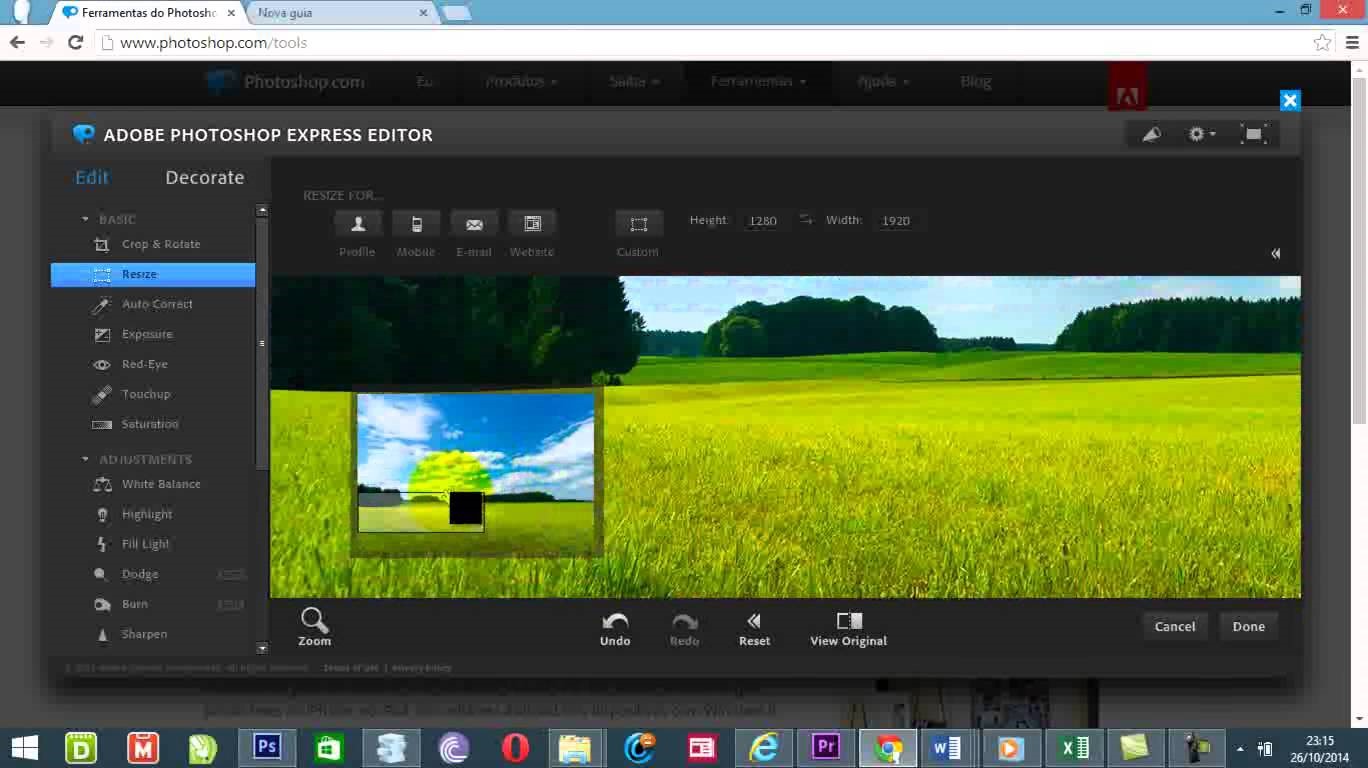The width and height of the screenshot is (1368, 768).
Task: Click the tool list scrollbar thumb
Action: click(x=262, y=343)
